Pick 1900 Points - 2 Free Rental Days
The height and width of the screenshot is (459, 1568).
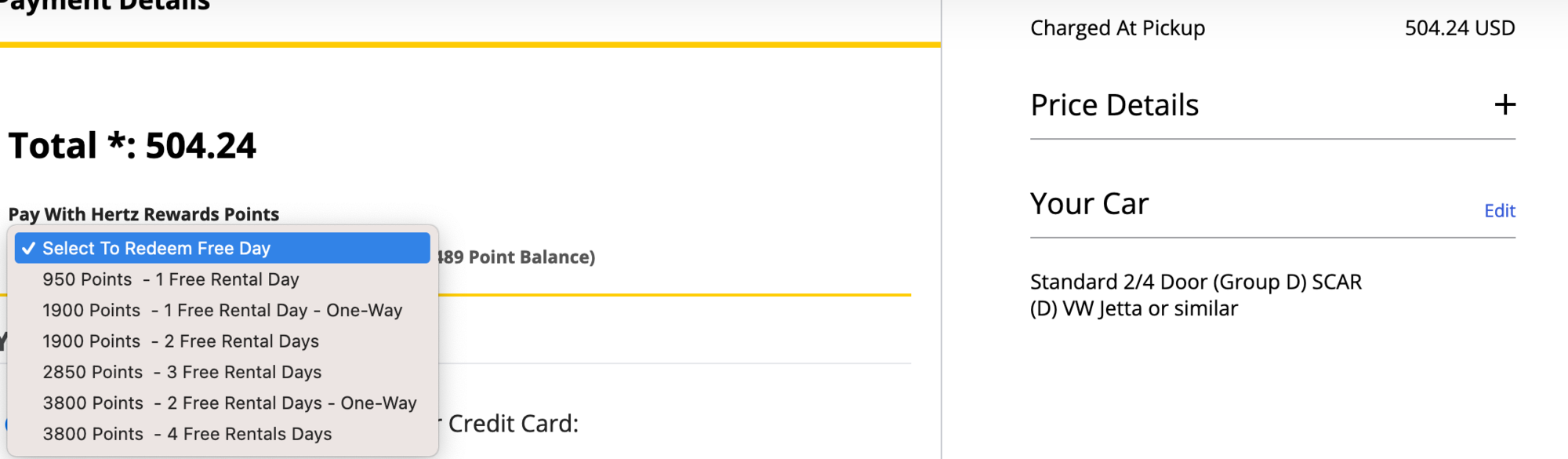[223, 341]
